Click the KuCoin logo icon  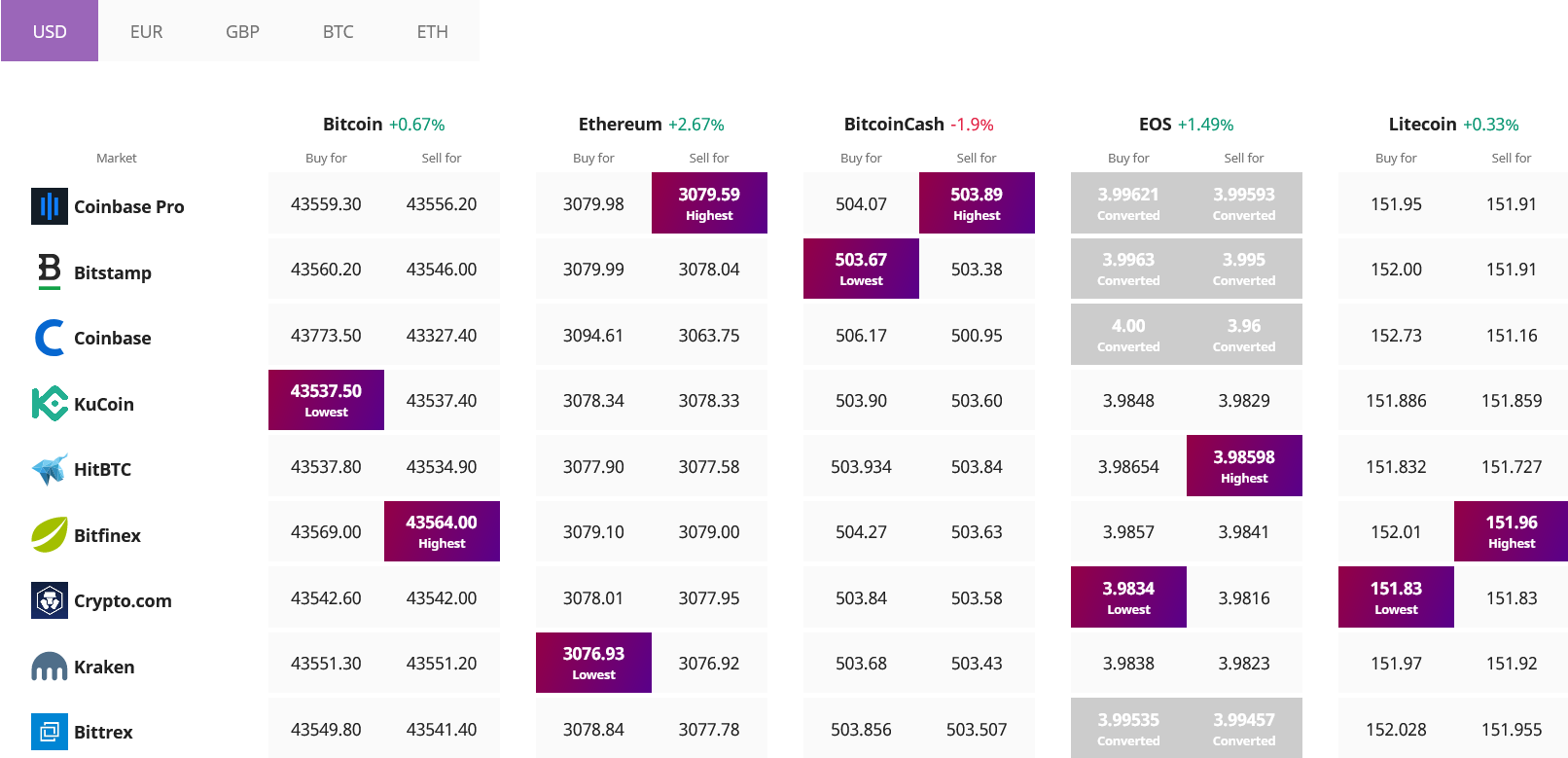click(50, 404)
